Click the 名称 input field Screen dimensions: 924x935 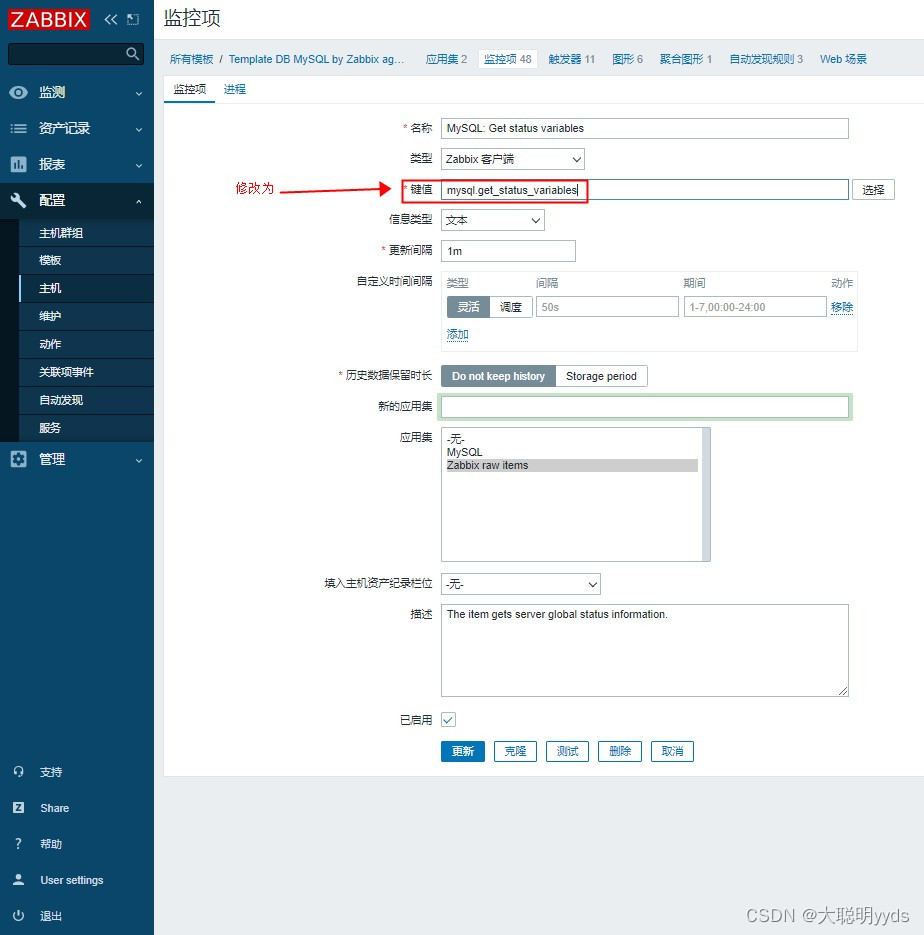coord(644,128)
